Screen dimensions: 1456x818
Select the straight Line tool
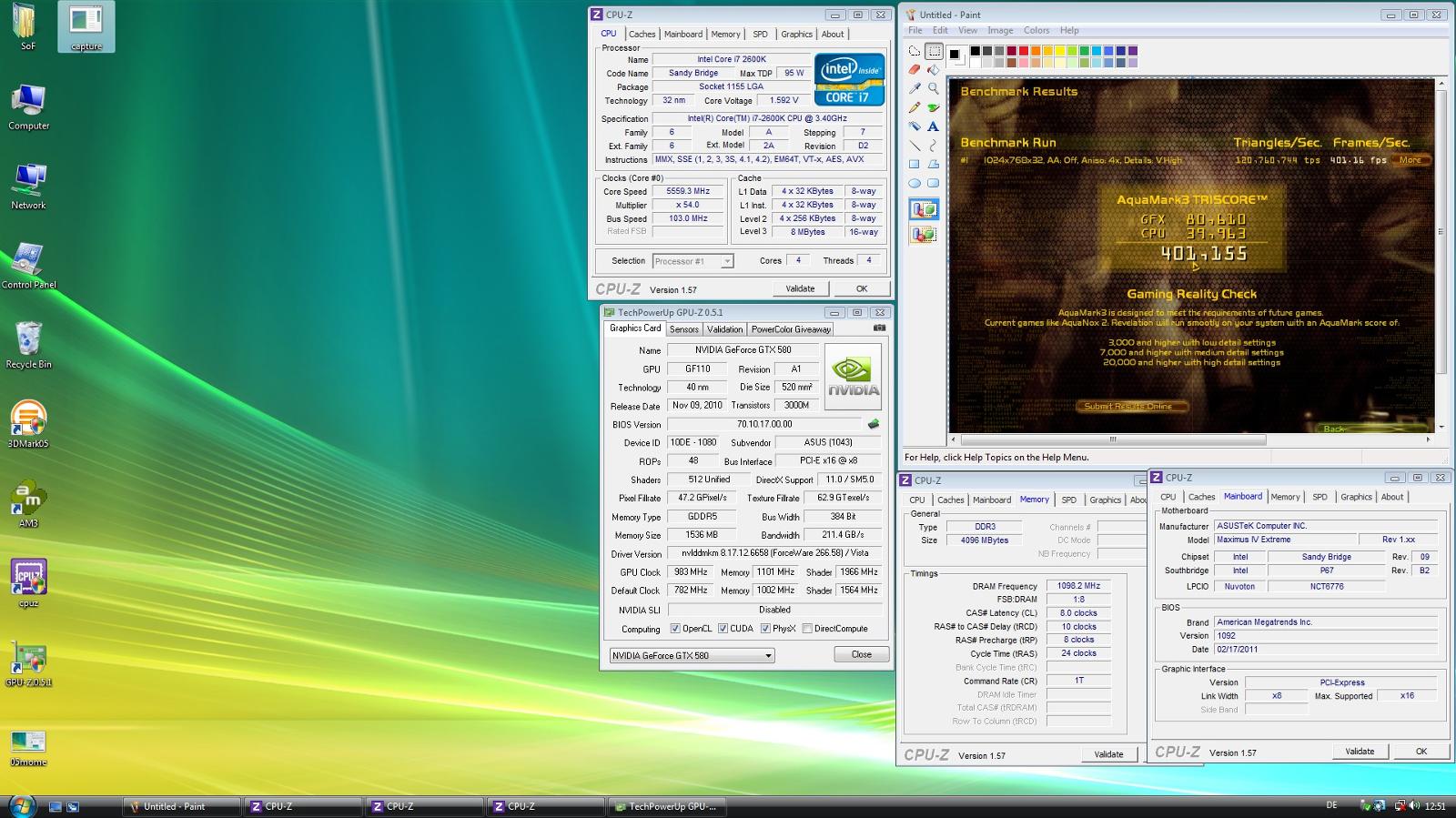point(915,146)
